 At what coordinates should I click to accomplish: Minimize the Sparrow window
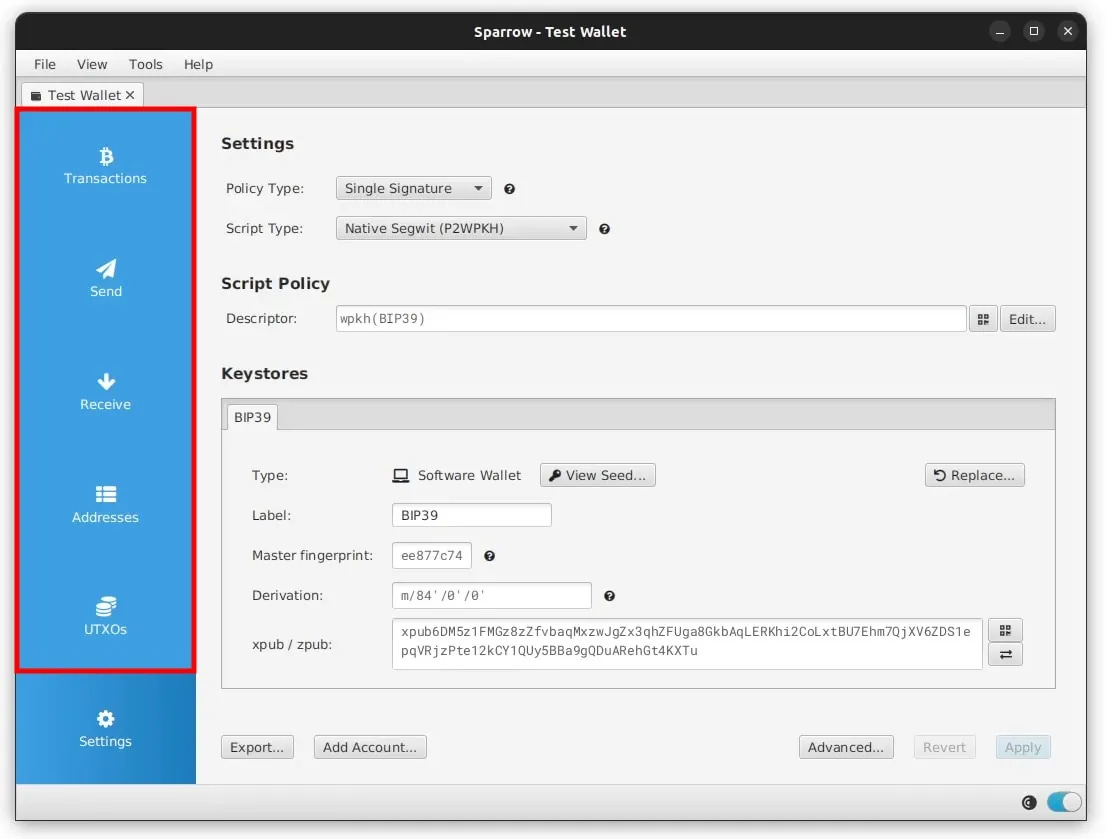[1000, 32]
